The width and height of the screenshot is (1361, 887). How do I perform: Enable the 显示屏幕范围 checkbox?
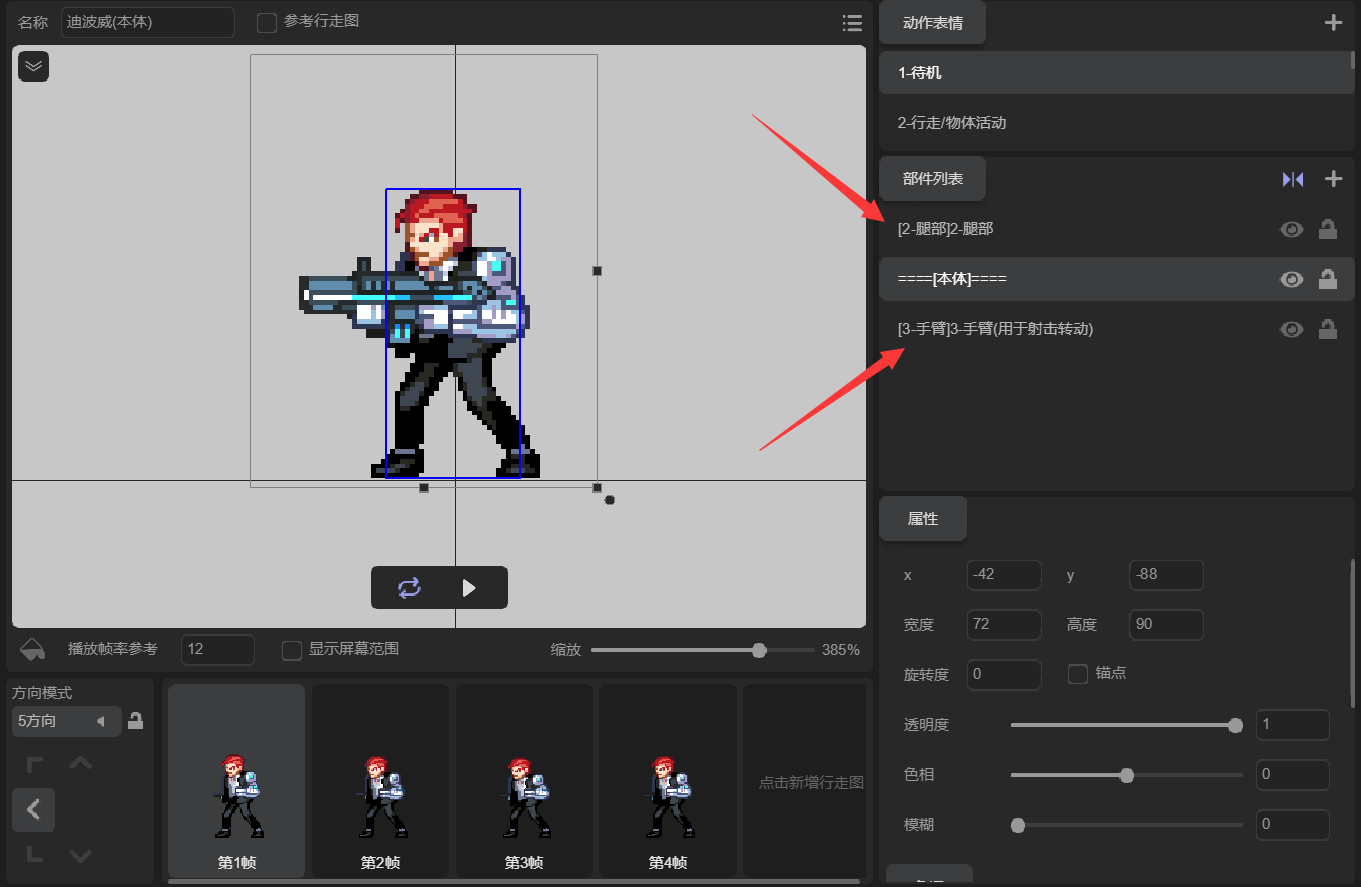[292, 650]
